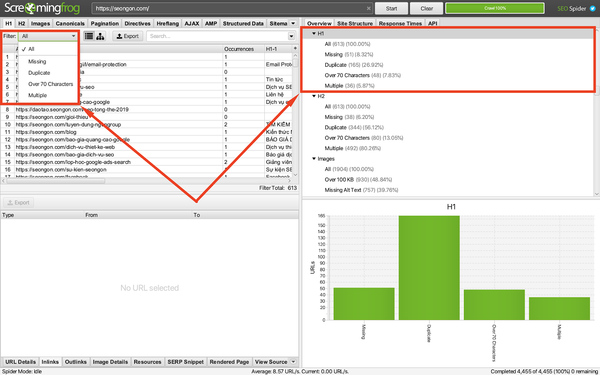This screenshot has height=375, width=600.
Task: Switch to list view icon
Action: (89, 36)
